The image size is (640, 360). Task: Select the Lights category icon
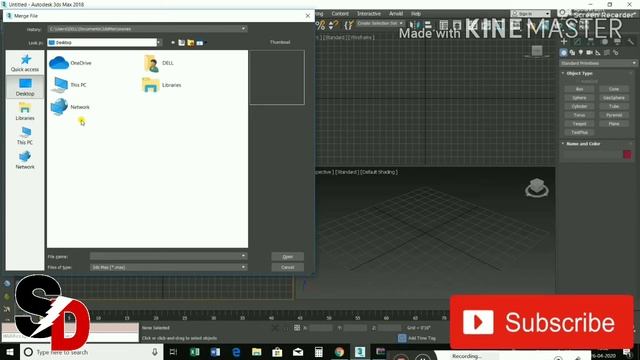click(581, 53)
